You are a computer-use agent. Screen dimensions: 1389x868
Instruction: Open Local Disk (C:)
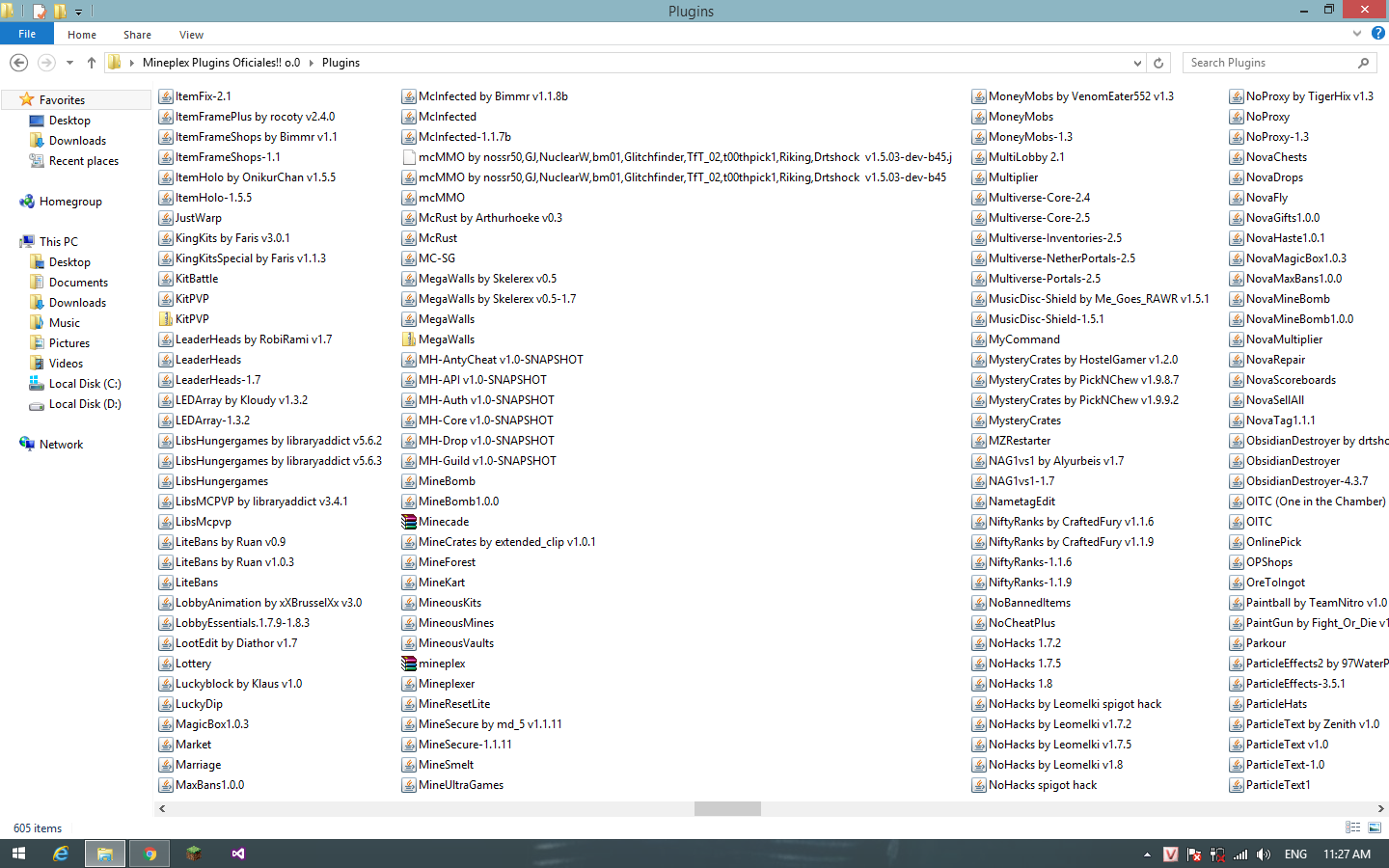(x=85, y=384)
